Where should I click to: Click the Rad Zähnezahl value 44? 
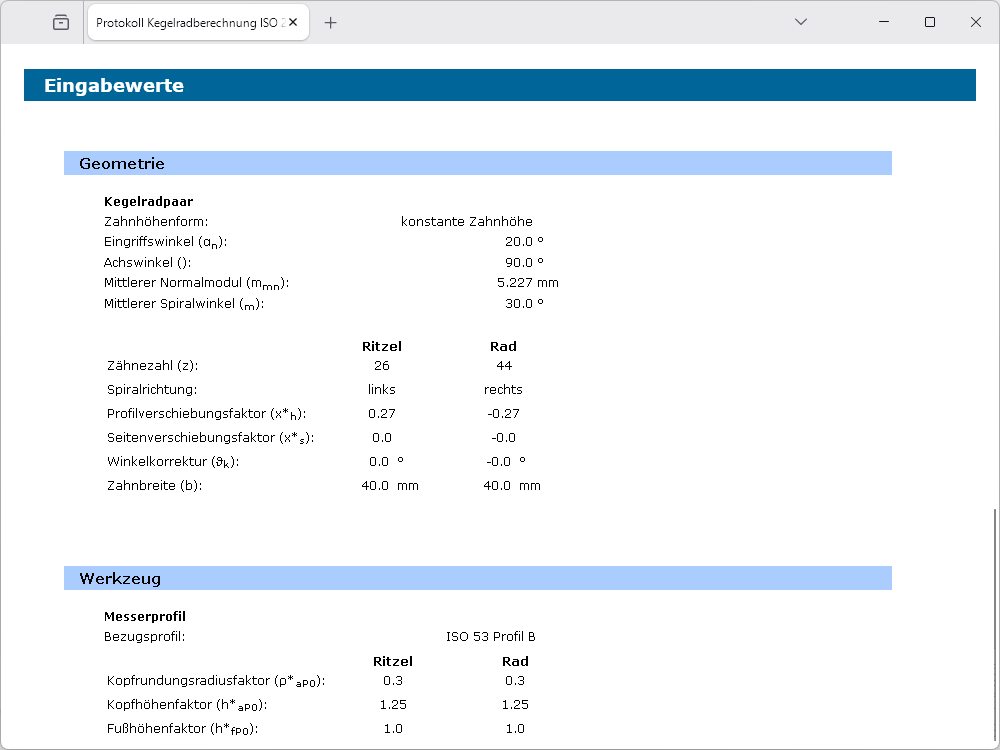click(x=504, y=366)
